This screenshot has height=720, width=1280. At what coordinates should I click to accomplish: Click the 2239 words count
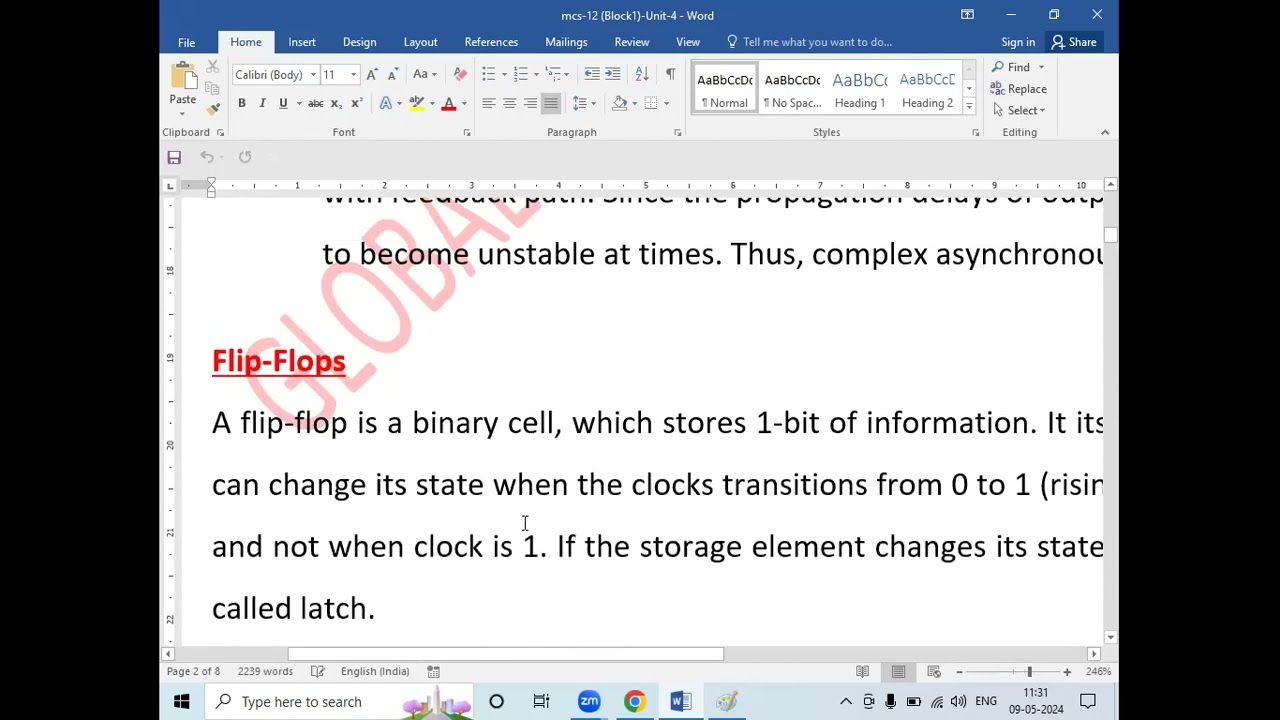[x=265, y=671]
